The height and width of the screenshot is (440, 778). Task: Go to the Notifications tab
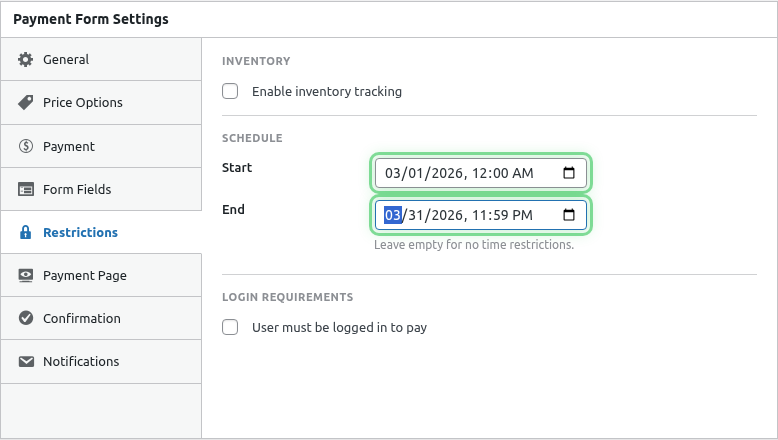click(81, 361)
